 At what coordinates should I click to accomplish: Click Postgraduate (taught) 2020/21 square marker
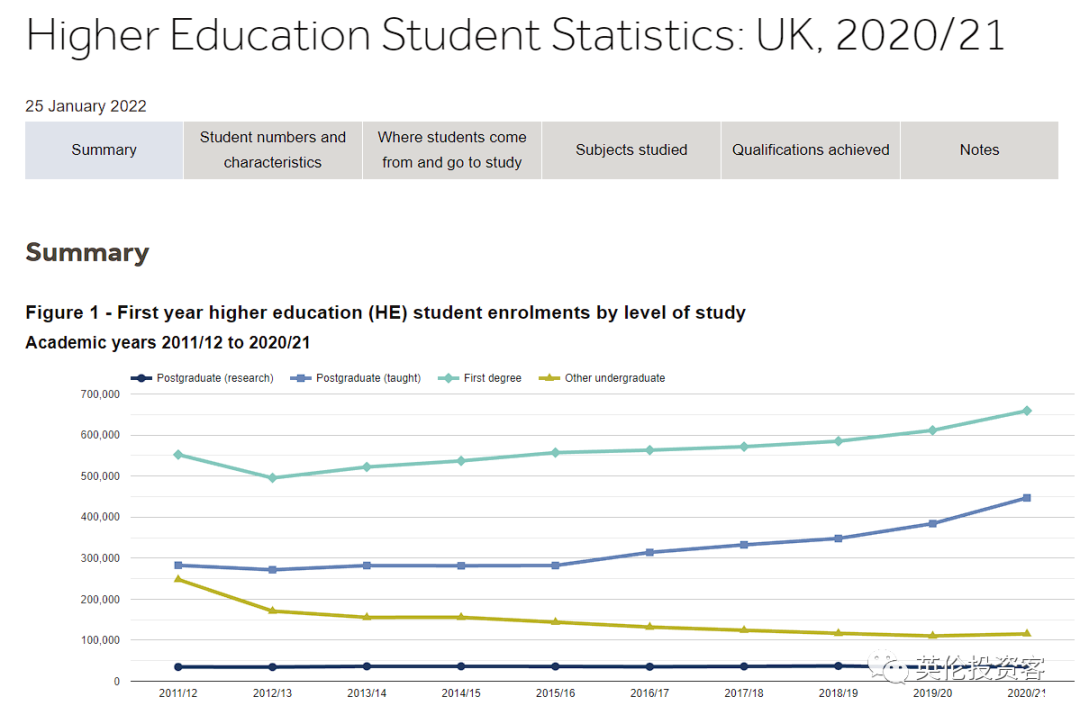1027,497
